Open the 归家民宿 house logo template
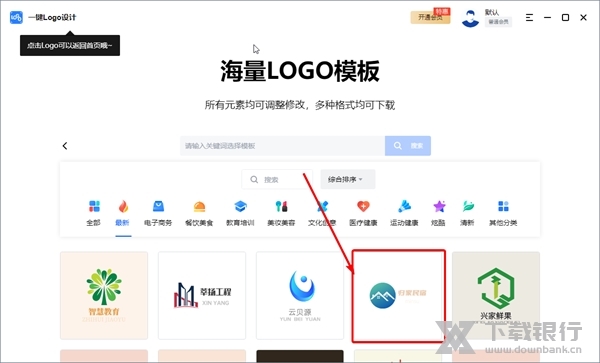 tap(398, 295)
